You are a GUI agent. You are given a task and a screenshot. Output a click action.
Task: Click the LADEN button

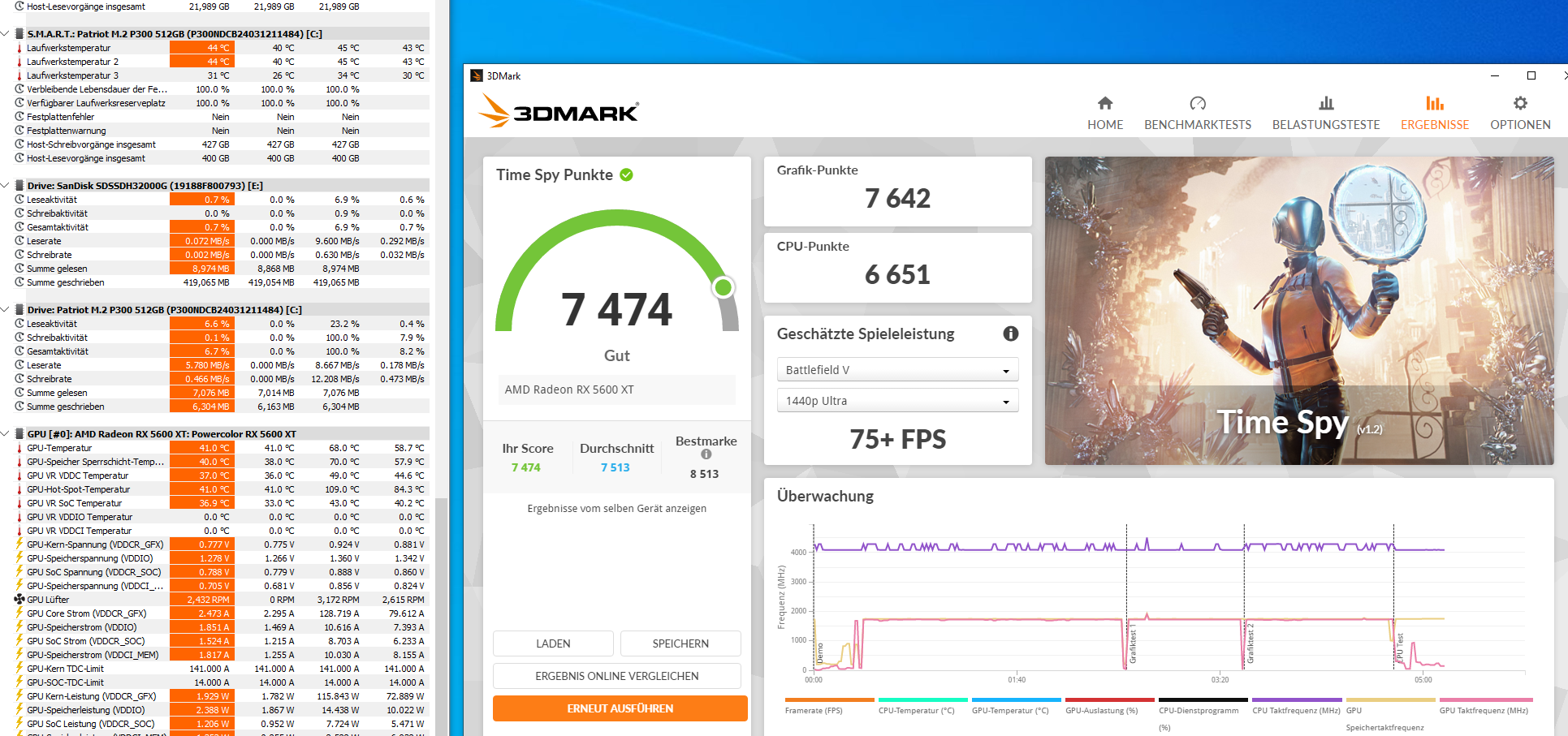(x=553, y=643)
